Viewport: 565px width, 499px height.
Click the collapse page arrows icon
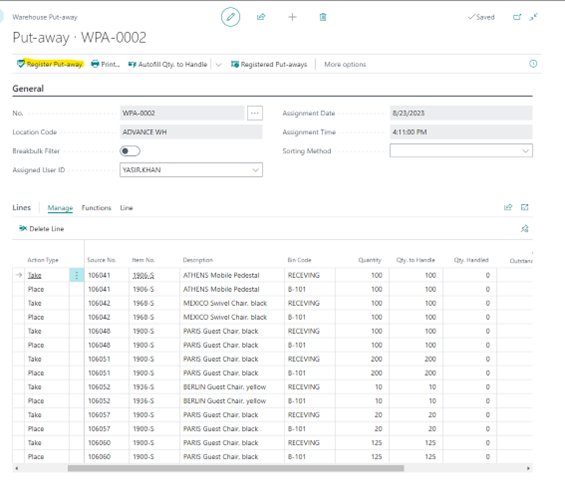534,17
